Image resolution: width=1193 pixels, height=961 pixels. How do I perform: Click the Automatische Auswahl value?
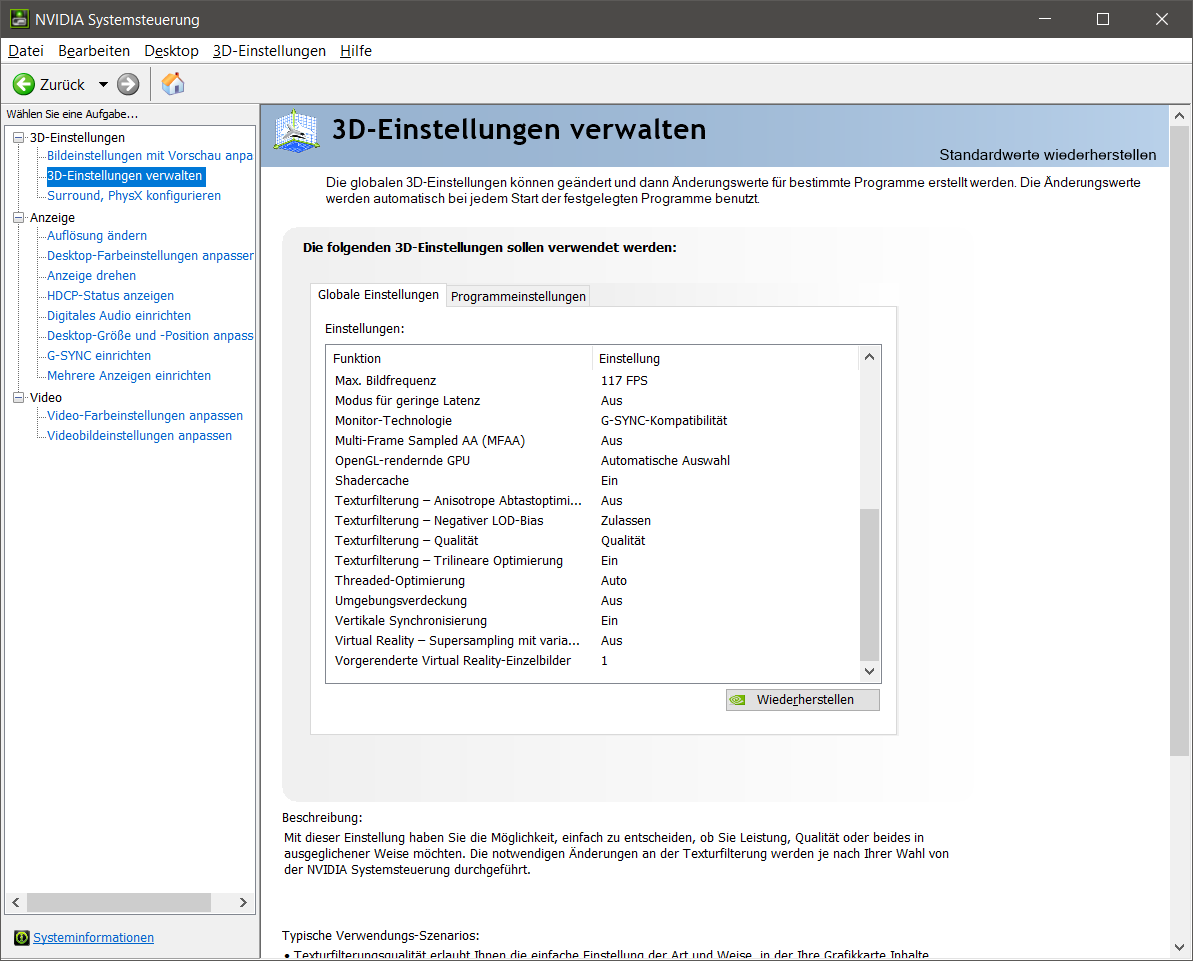(665, 460)
